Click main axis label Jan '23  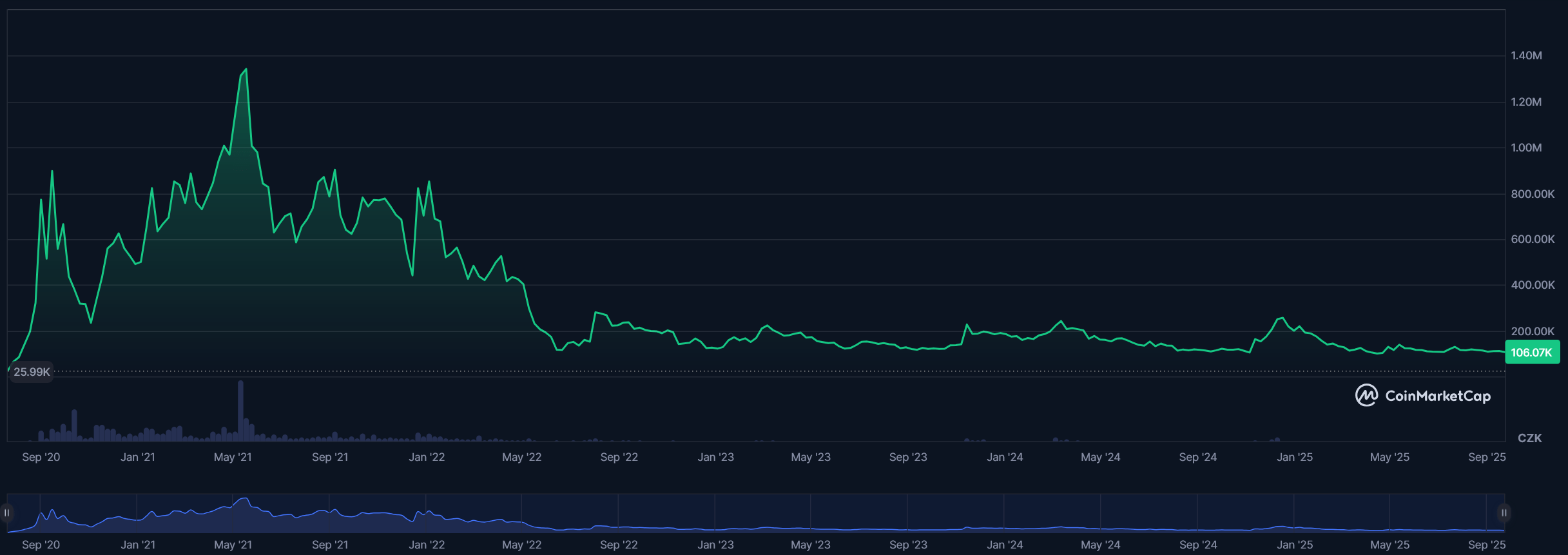(715, 457)
